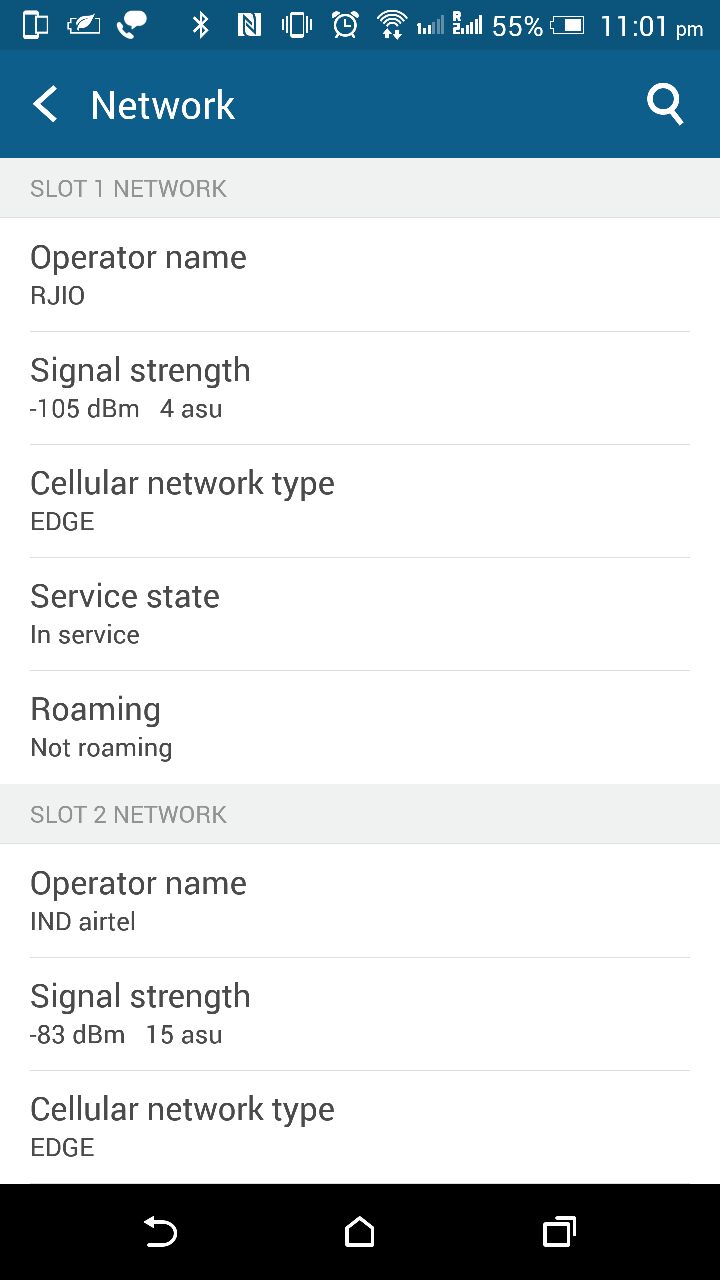Open recent apps from navigation bar

[559, 1232]
